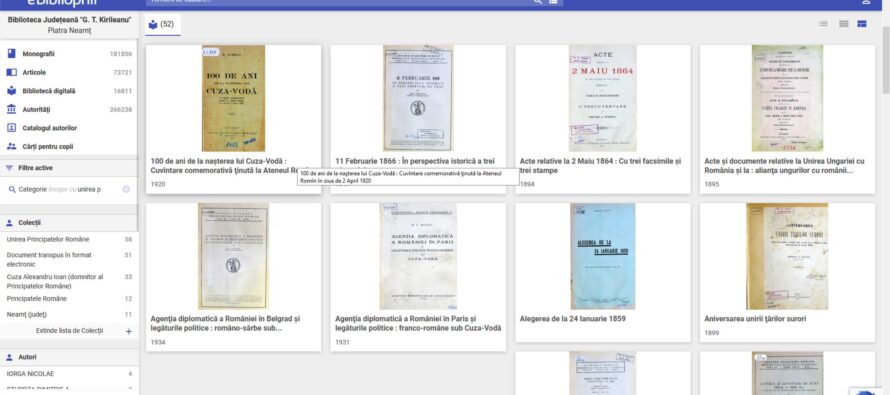
Task: Click the Filtre active panel header
Action: pyautogui.click(x=69, y=169)
